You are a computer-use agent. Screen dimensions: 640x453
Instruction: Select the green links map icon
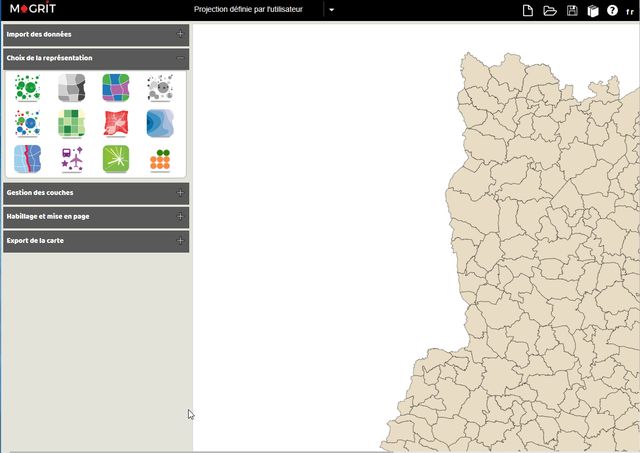pos(116,158)
